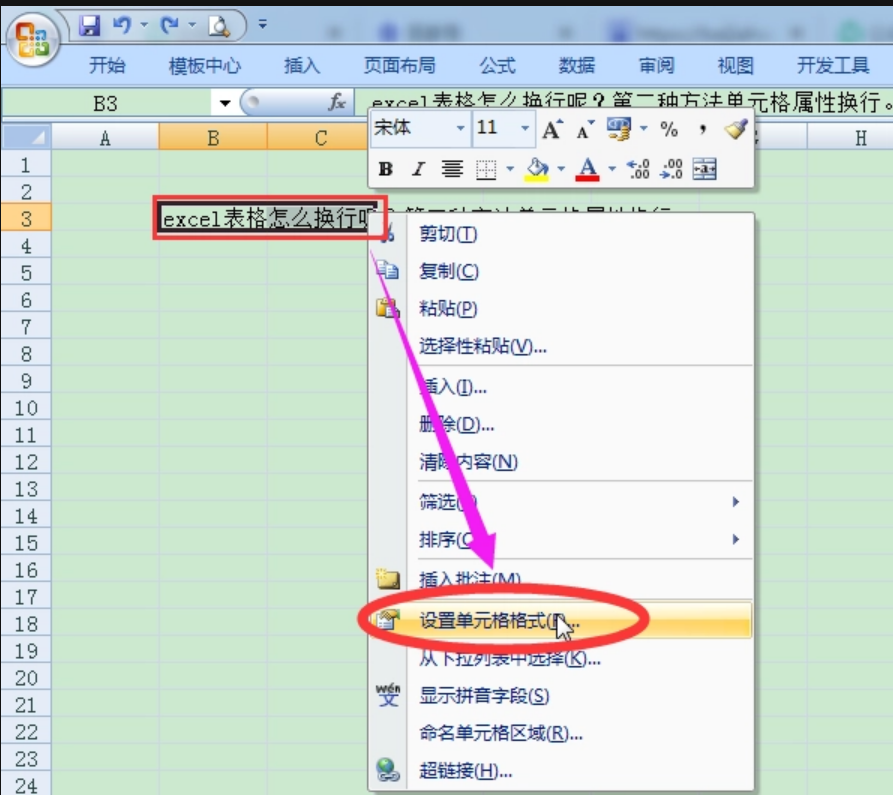Image resolution: width=893 pixels, height=795 pixels.
Task: Open the font size 11 dropdown
Action: tap(526, 129)
